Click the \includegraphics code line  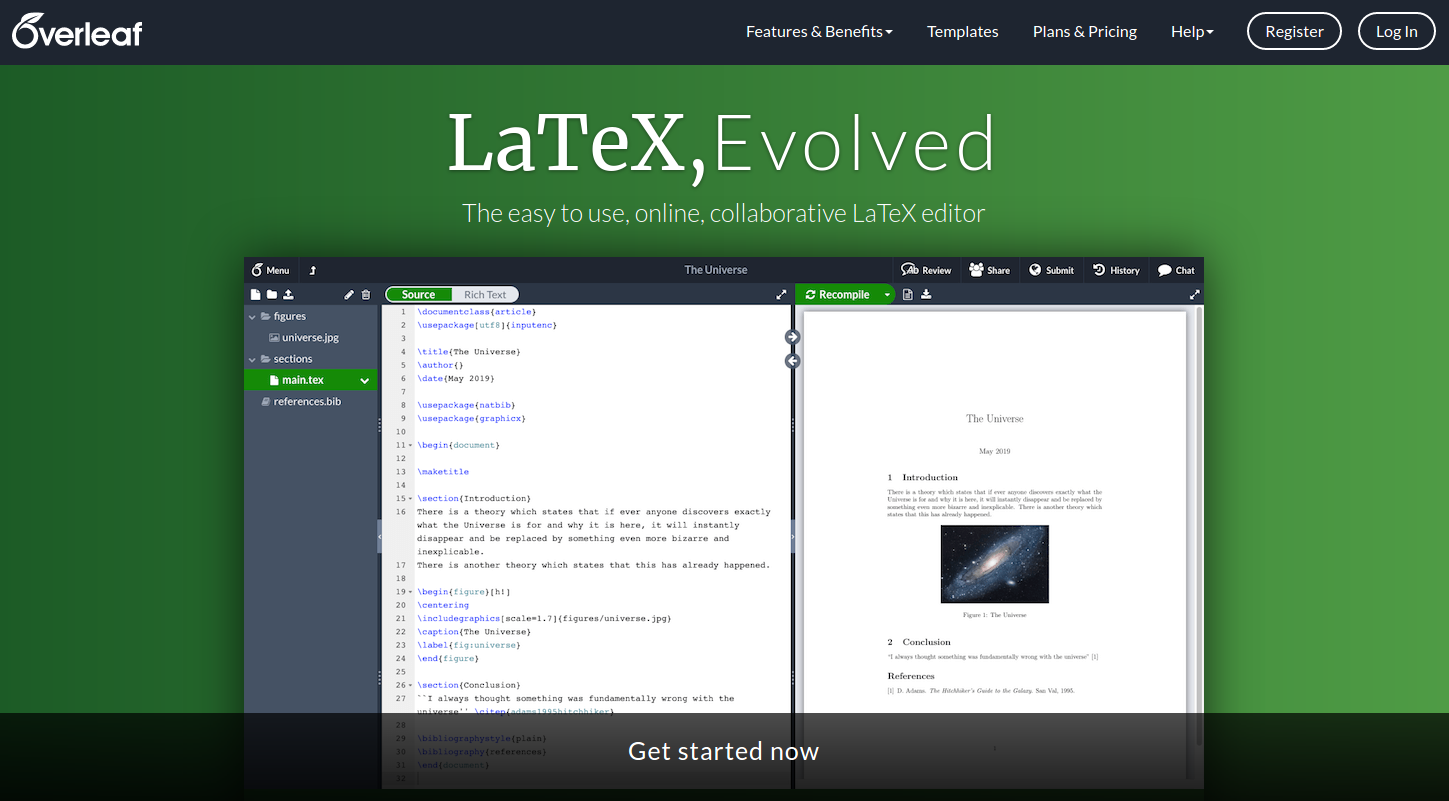coord(544,618)
